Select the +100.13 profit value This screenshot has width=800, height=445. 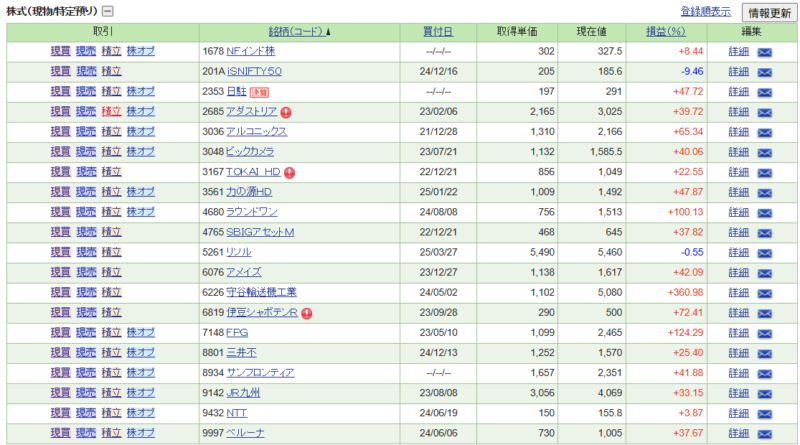(x=685, y=212)
